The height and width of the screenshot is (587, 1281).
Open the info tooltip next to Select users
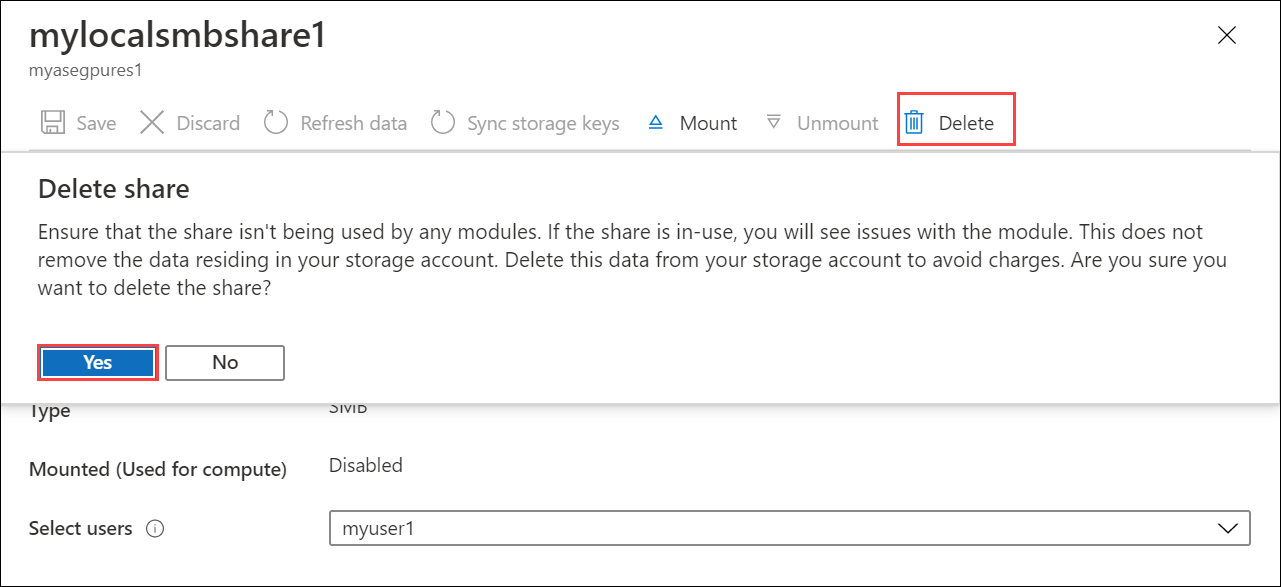(156, 528)
